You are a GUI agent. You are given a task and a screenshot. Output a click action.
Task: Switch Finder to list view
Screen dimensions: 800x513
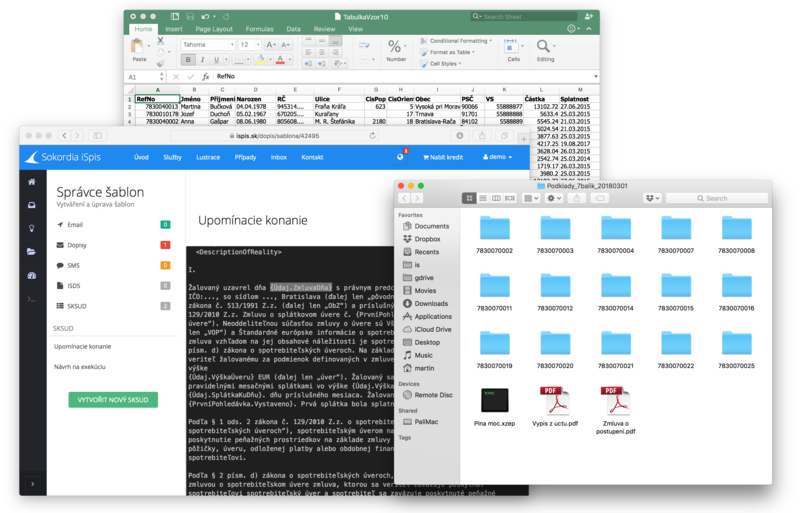(x=482, y=198)
